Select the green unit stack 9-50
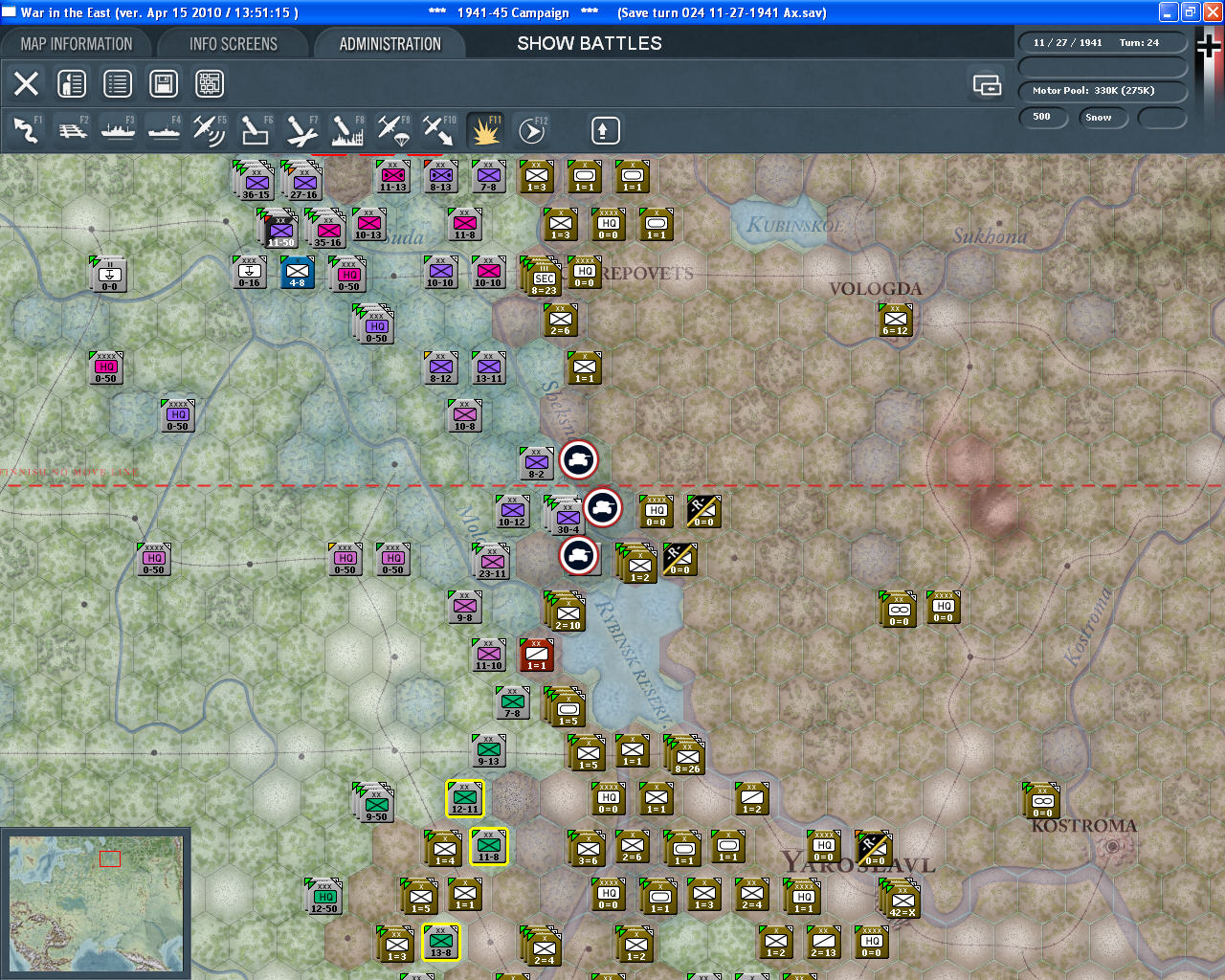This screenshot has height=980, width=1225. (x=375, y=804)
